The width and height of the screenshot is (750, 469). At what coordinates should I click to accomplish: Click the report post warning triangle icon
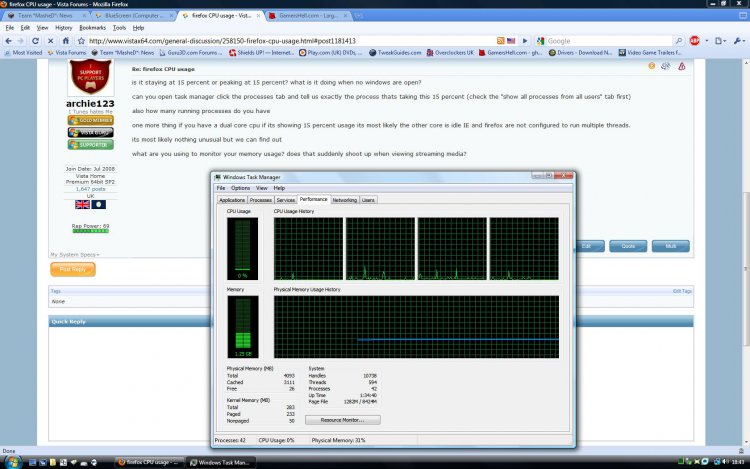tap(682, 66)
